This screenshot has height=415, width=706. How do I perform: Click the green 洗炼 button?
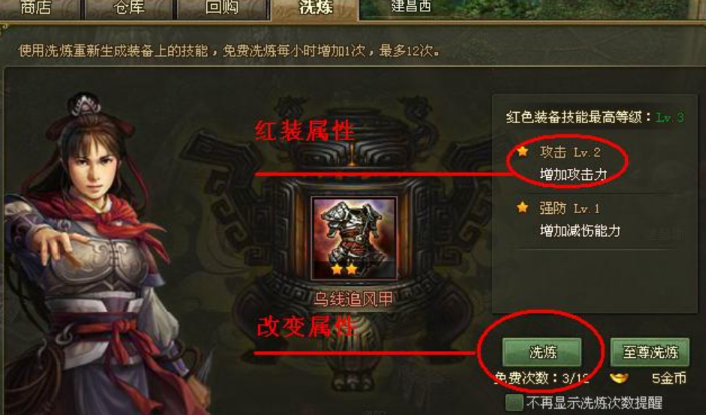(542, 352)
